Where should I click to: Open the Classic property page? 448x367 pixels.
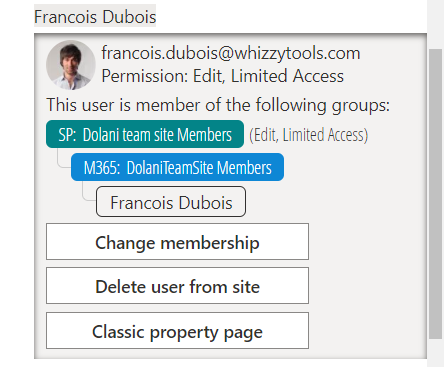pos(177,331)
